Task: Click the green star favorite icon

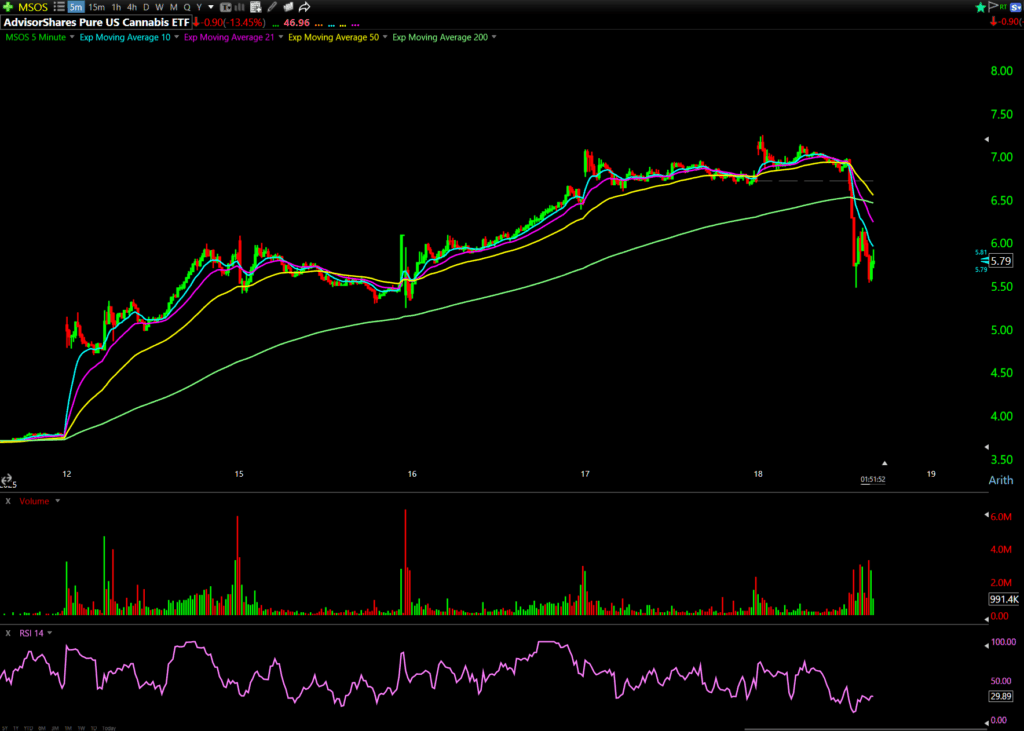Action: click(980, 7)
